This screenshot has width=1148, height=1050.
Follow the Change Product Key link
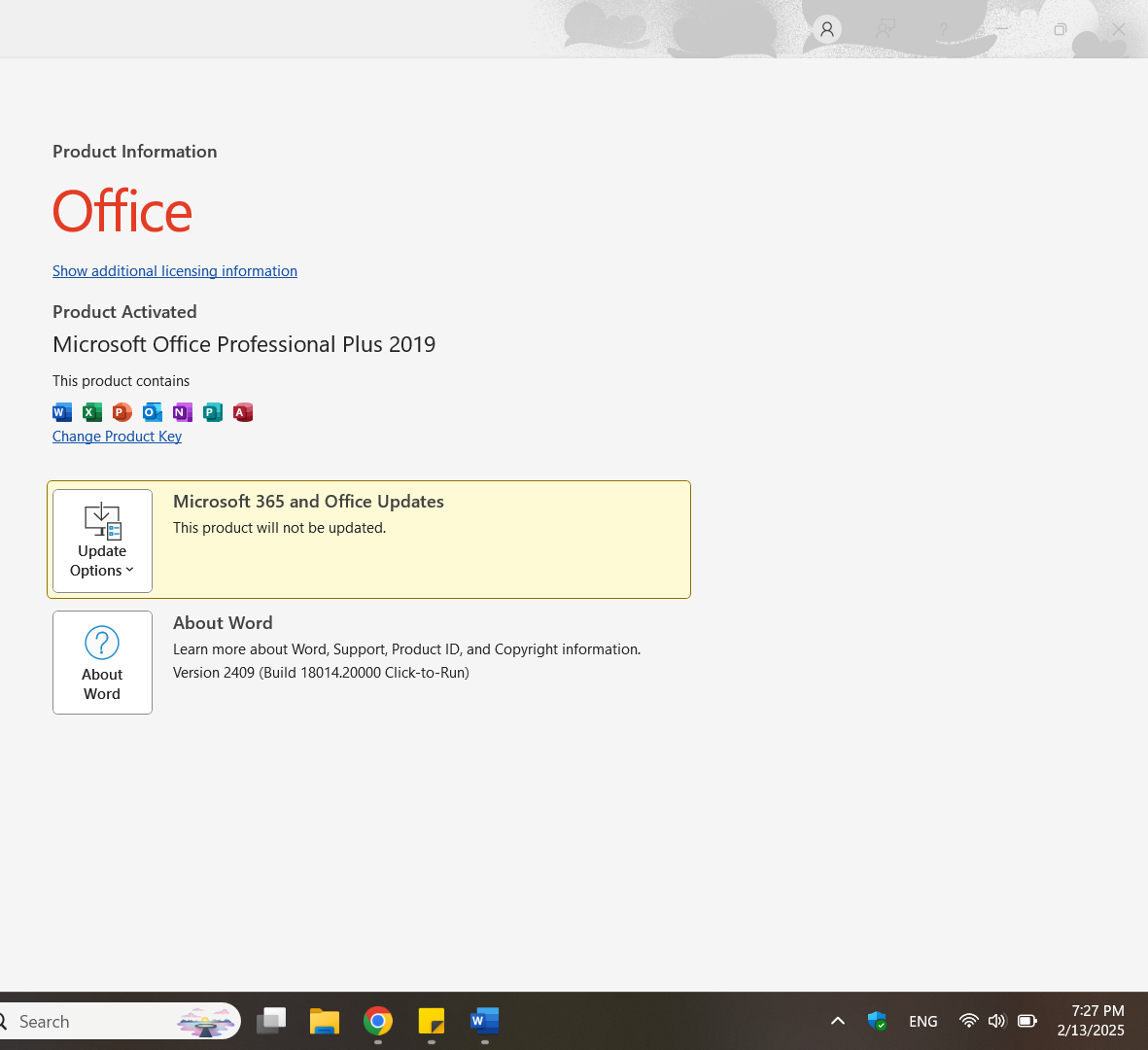point(118,437)
